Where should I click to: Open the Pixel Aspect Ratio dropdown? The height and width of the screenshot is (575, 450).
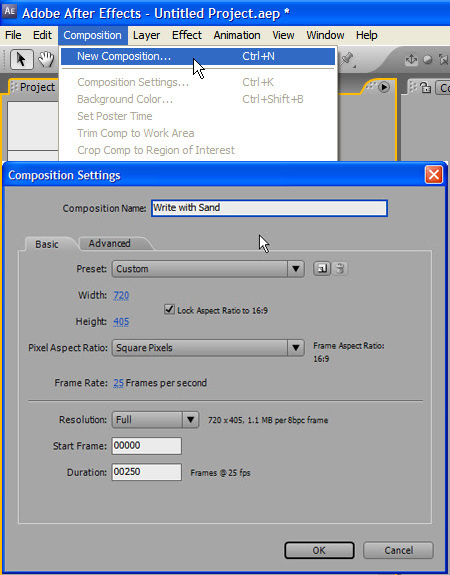coord(208,348)
